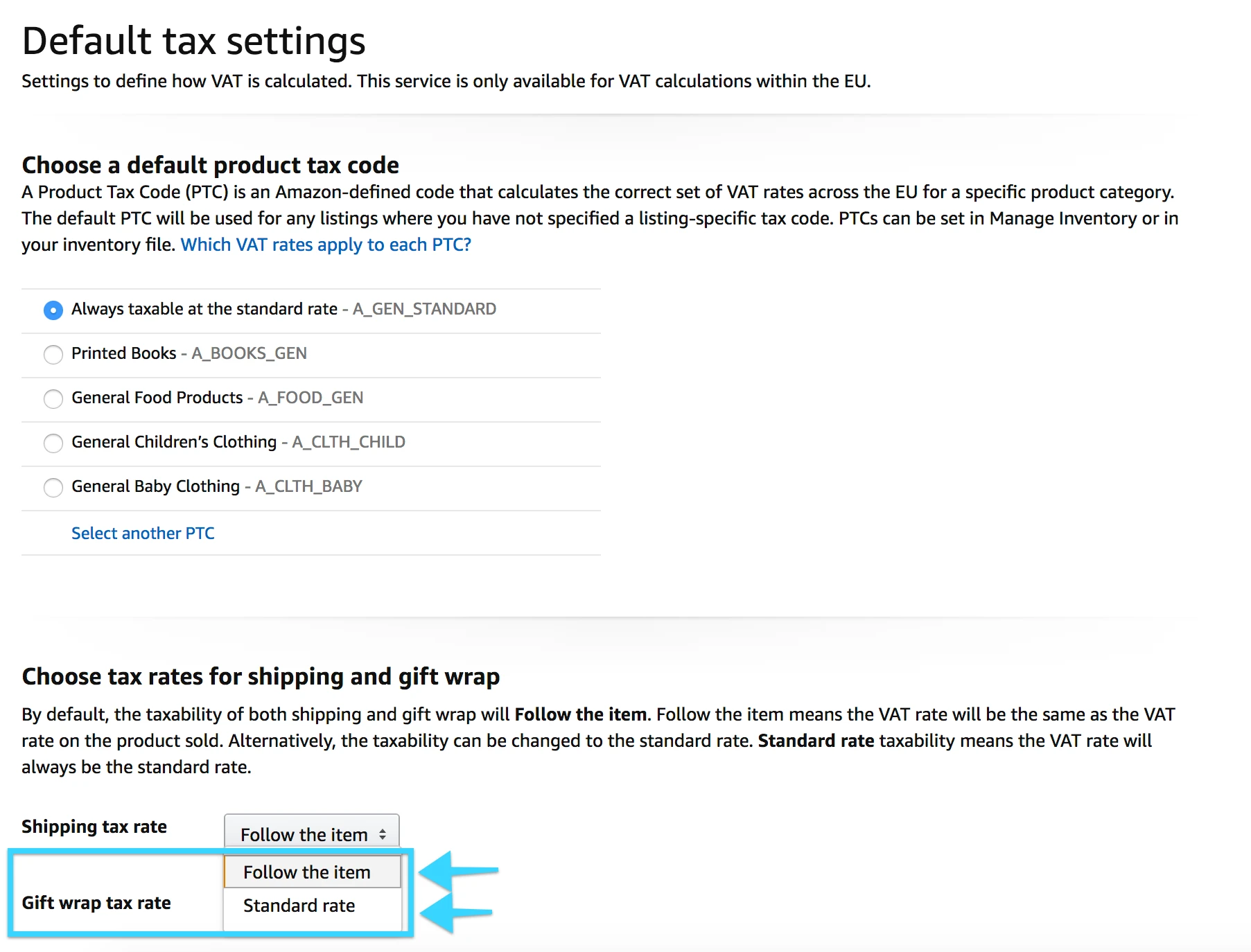Click 'Choose a default product tax code' heading
The height and width of the screenshot is (952, 1251).
click(x=210, y=165)
